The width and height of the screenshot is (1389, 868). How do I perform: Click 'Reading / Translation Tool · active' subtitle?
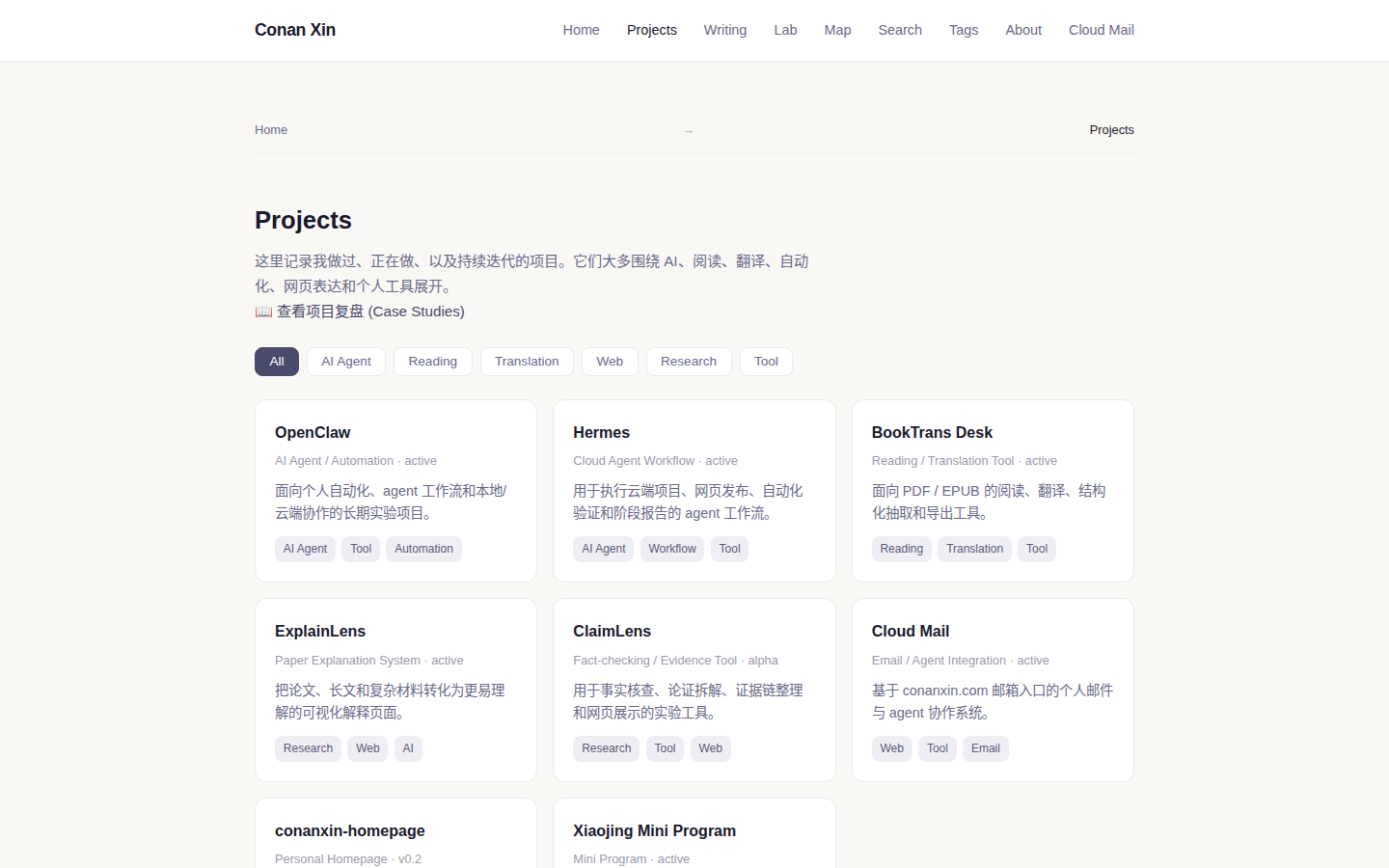(x=965, y=461)
